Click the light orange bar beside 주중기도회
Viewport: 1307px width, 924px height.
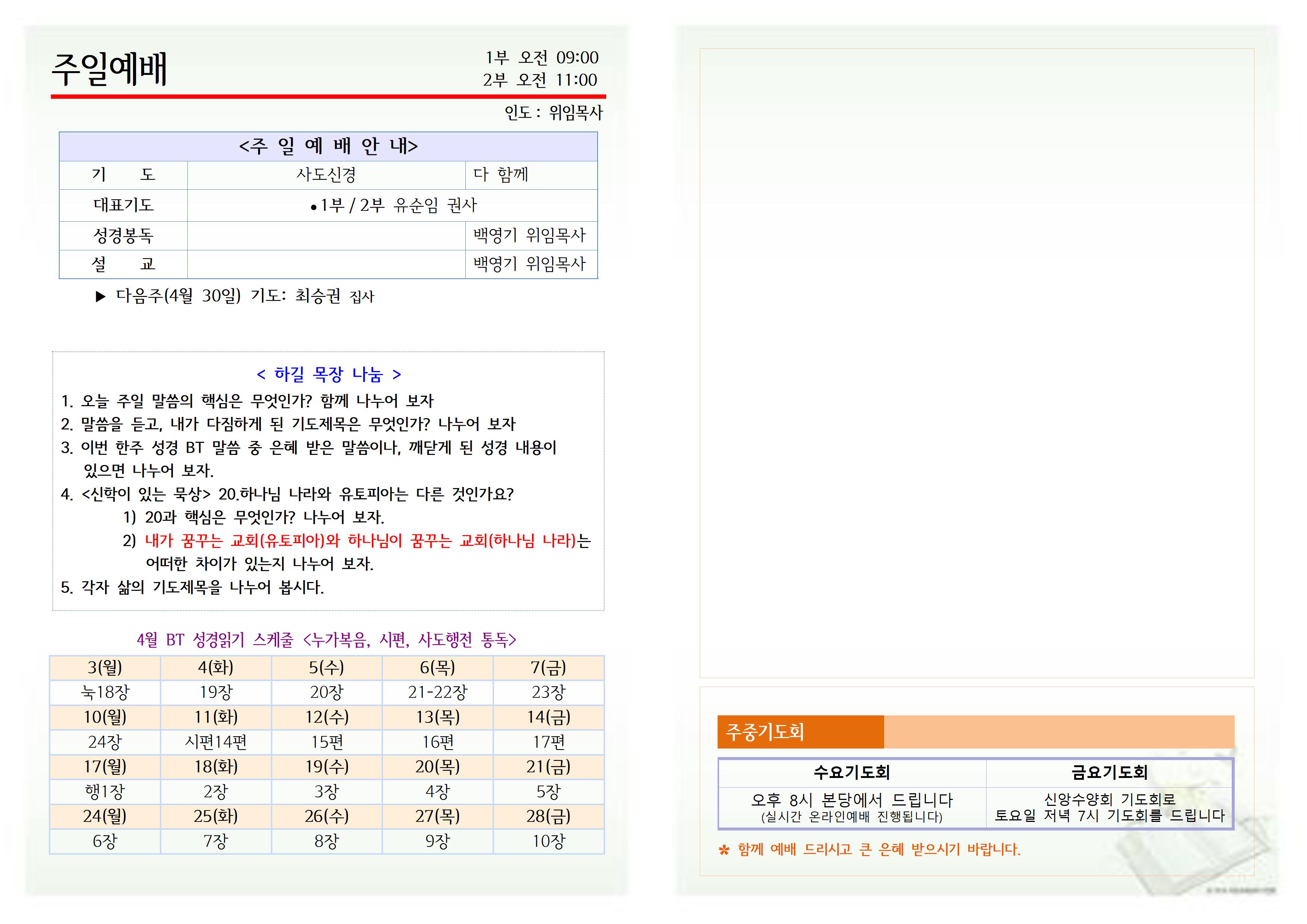tap(1059, 732)
